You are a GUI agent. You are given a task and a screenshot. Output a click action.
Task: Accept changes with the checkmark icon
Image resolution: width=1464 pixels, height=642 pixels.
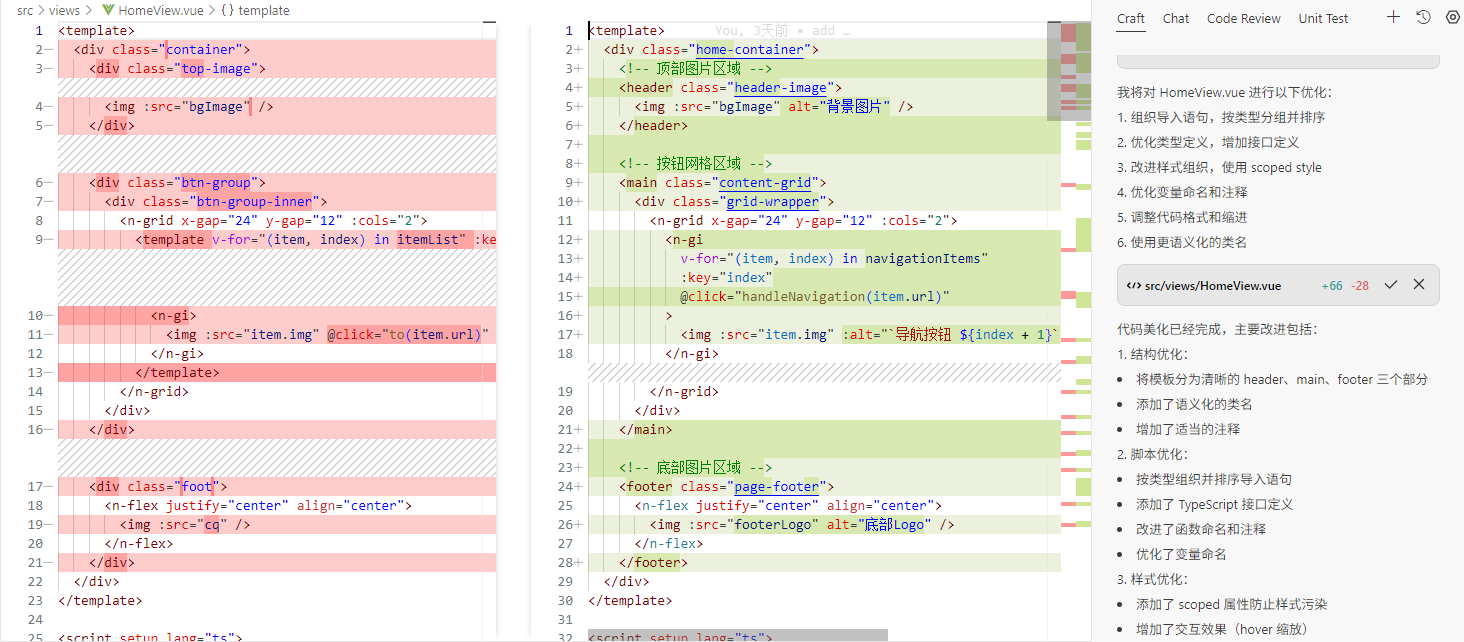[x=1390, y=285]
